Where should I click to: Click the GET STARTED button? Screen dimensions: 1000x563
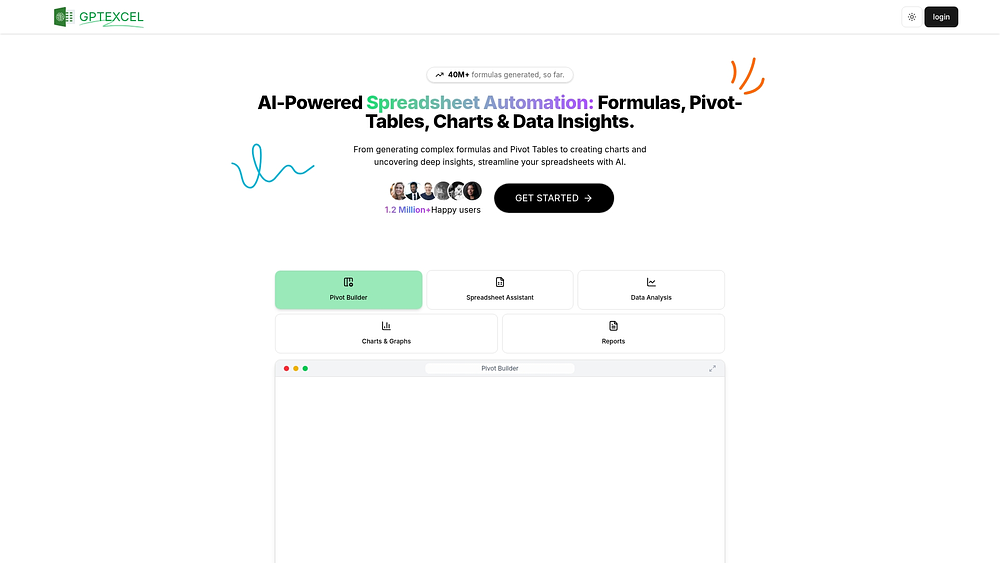point(553,198)
